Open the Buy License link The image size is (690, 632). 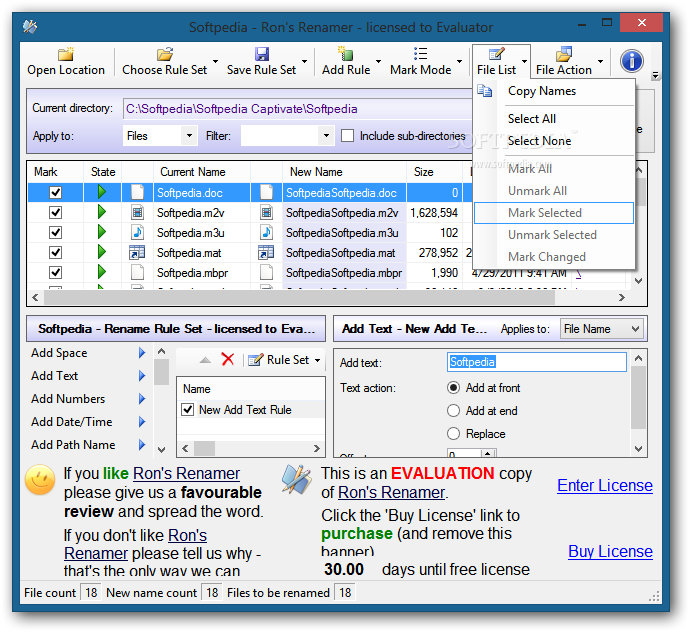click(610, 551)
